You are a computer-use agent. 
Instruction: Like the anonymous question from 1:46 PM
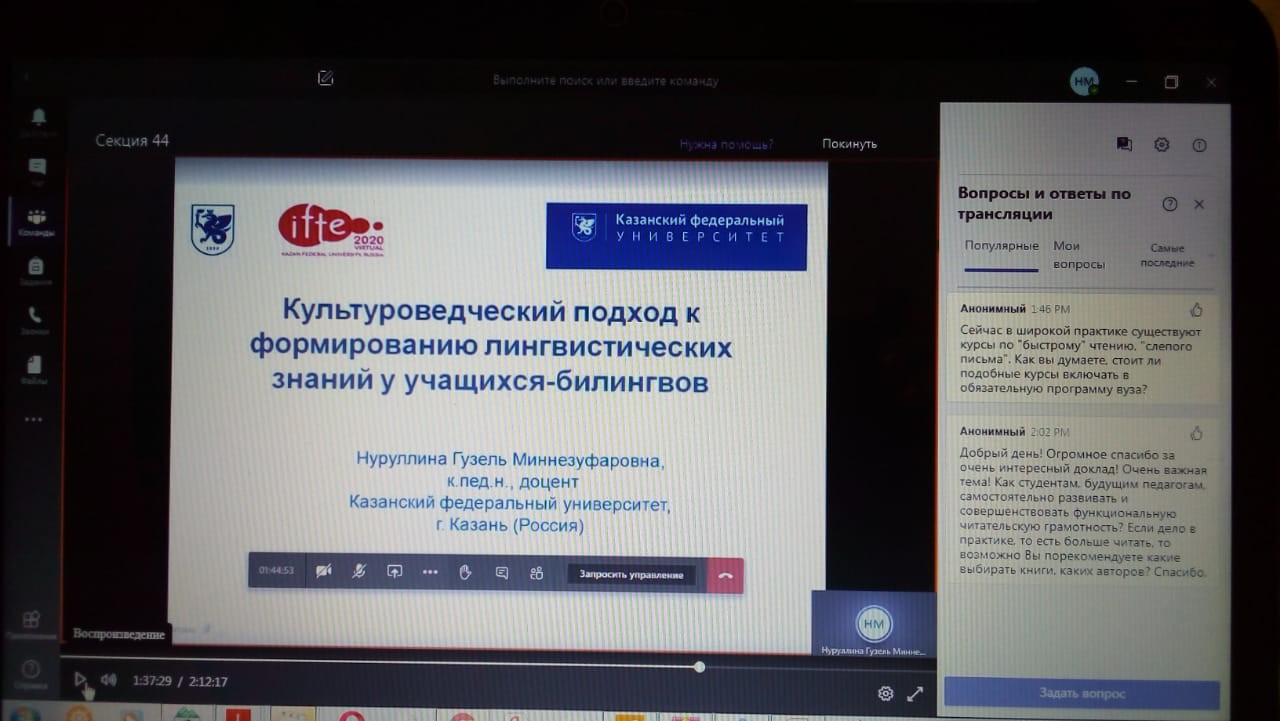pyautogui.click(x=1196, y=310)
